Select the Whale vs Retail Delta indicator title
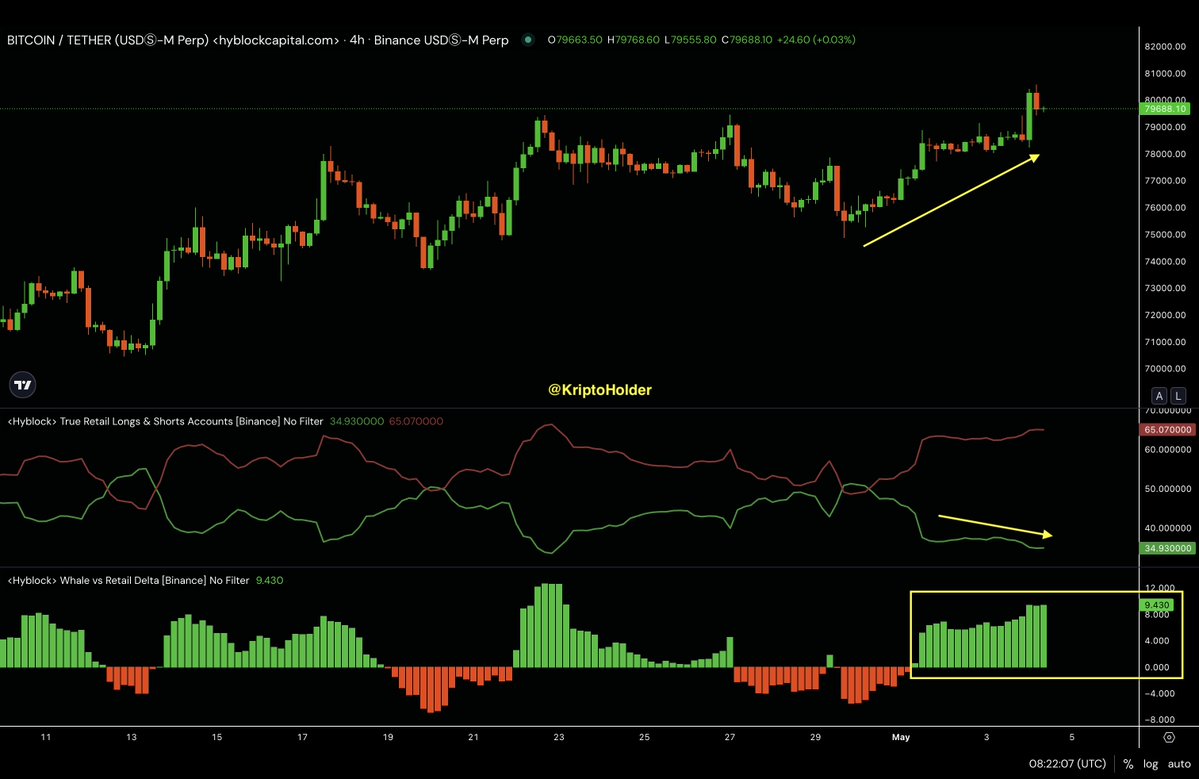Viewport: 1199px width, 779px height. pyautogui.click(x=128, y=580)
